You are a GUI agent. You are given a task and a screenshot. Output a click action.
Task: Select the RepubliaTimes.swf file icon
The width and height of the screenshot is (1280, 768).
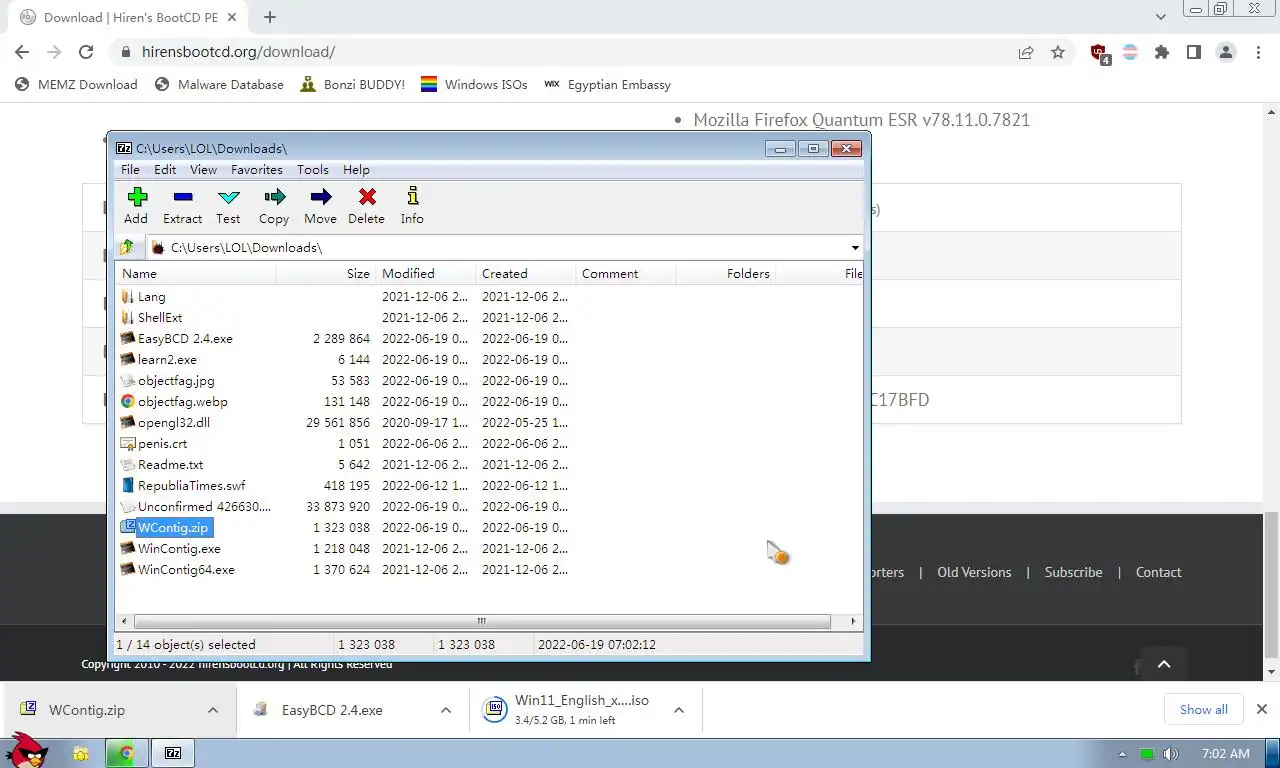point(127,485)
